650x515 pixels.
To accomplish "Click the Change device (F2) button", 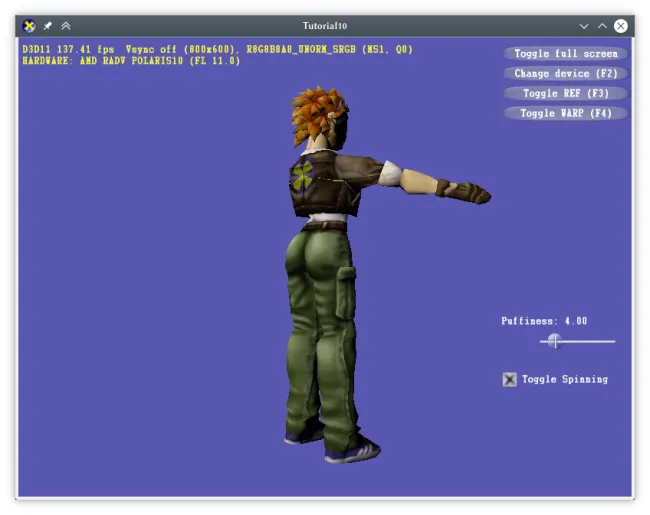I will tap(566, 73).
